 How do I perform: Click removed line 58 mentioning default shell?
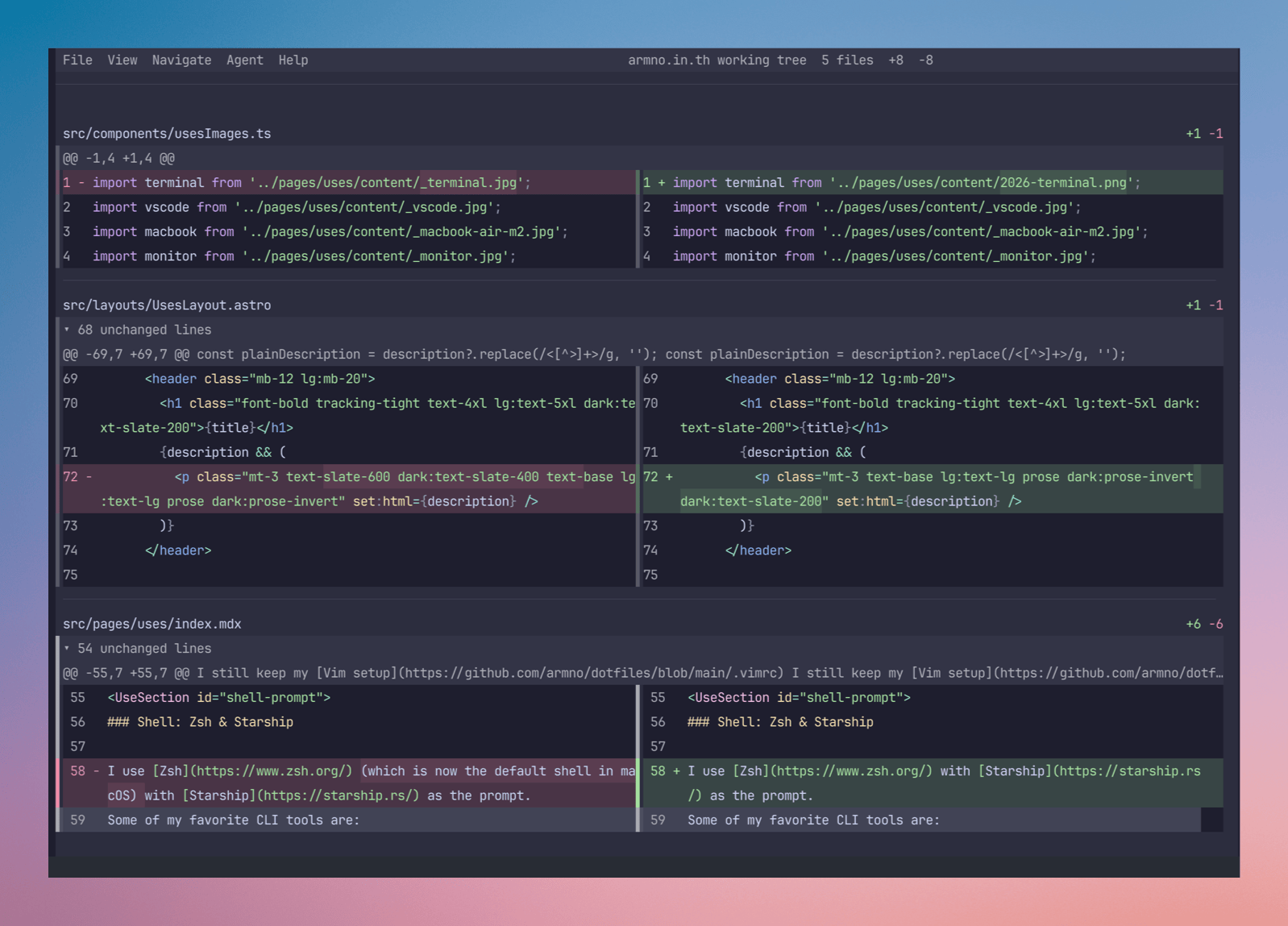click(347, 783)
